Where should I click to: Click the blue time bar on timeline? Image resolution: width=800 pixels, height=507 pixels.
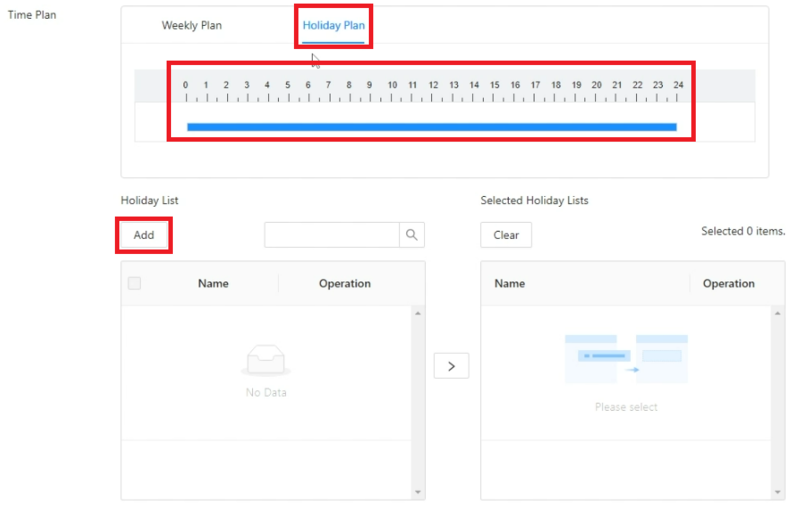pos(432,127)
